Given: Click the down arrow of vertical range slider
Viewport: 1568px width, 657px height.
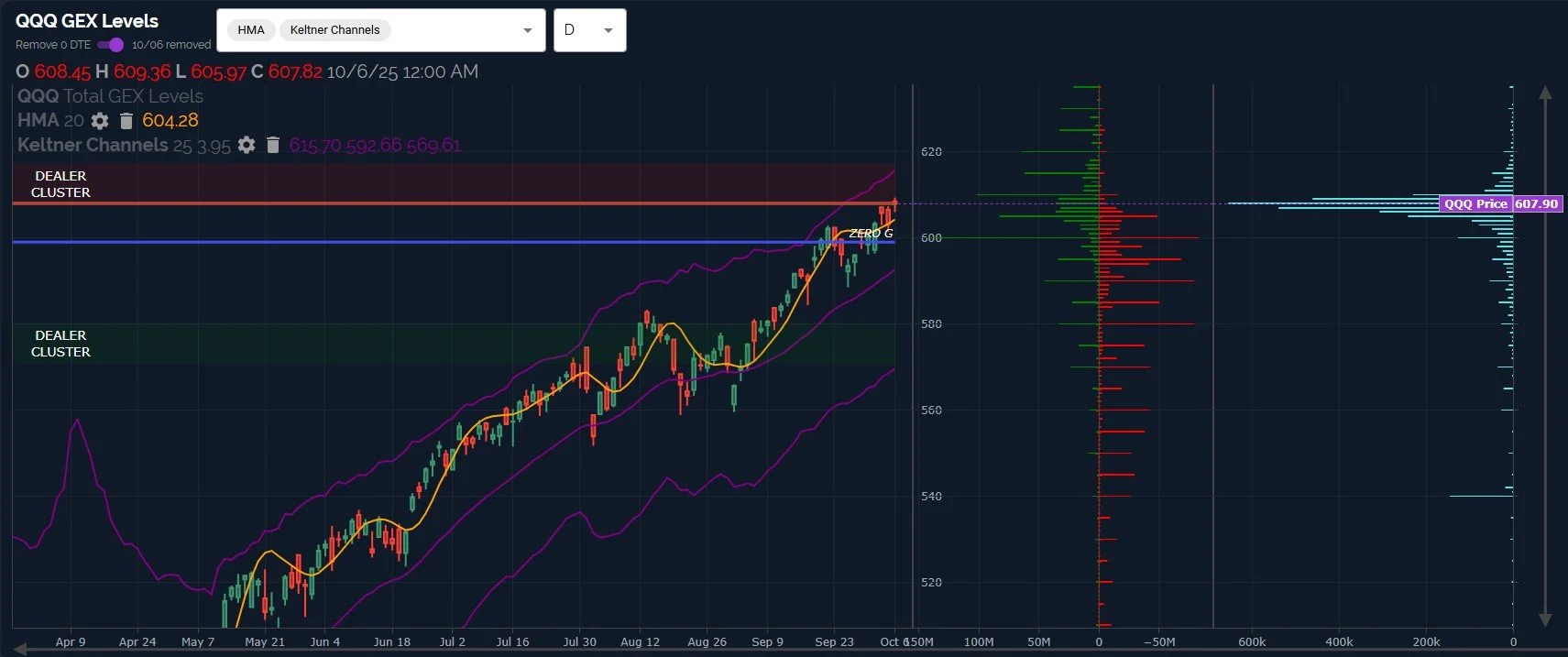Looking at the screenshot, I should click(1545, 619).
